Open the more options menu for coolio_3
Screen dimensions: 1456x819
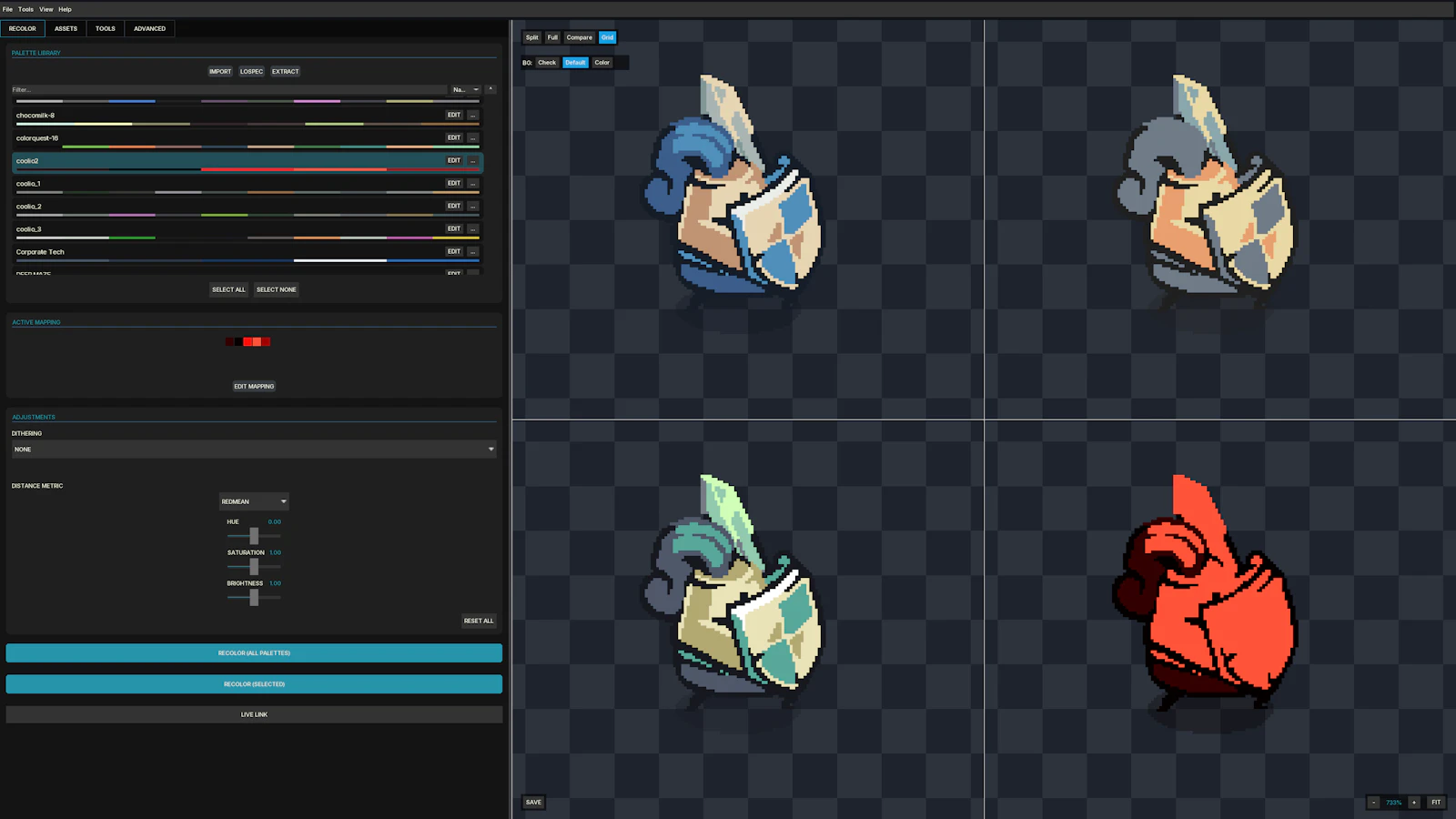coord(472,229)
